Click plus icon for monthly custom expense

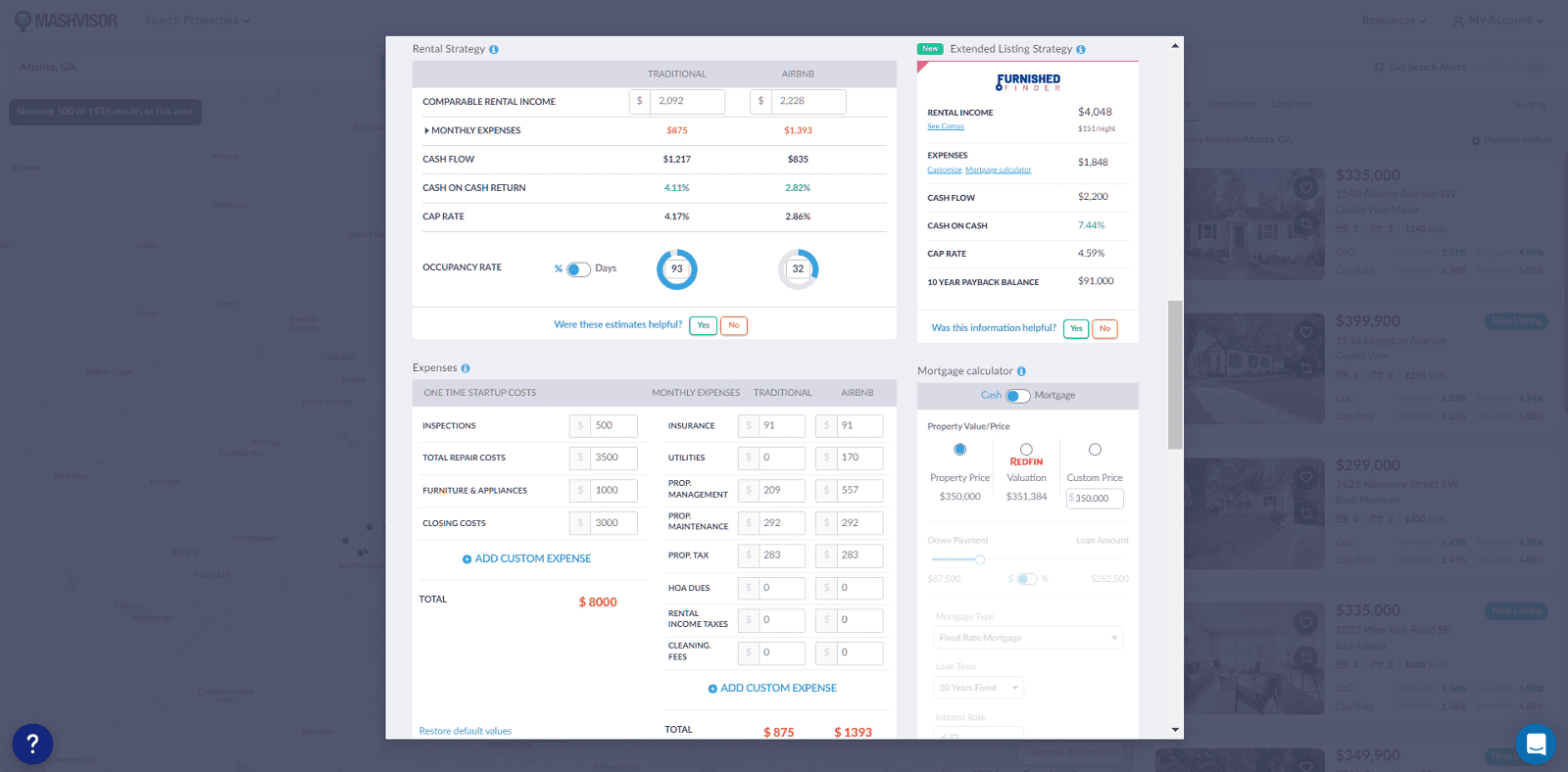[712, 689]
